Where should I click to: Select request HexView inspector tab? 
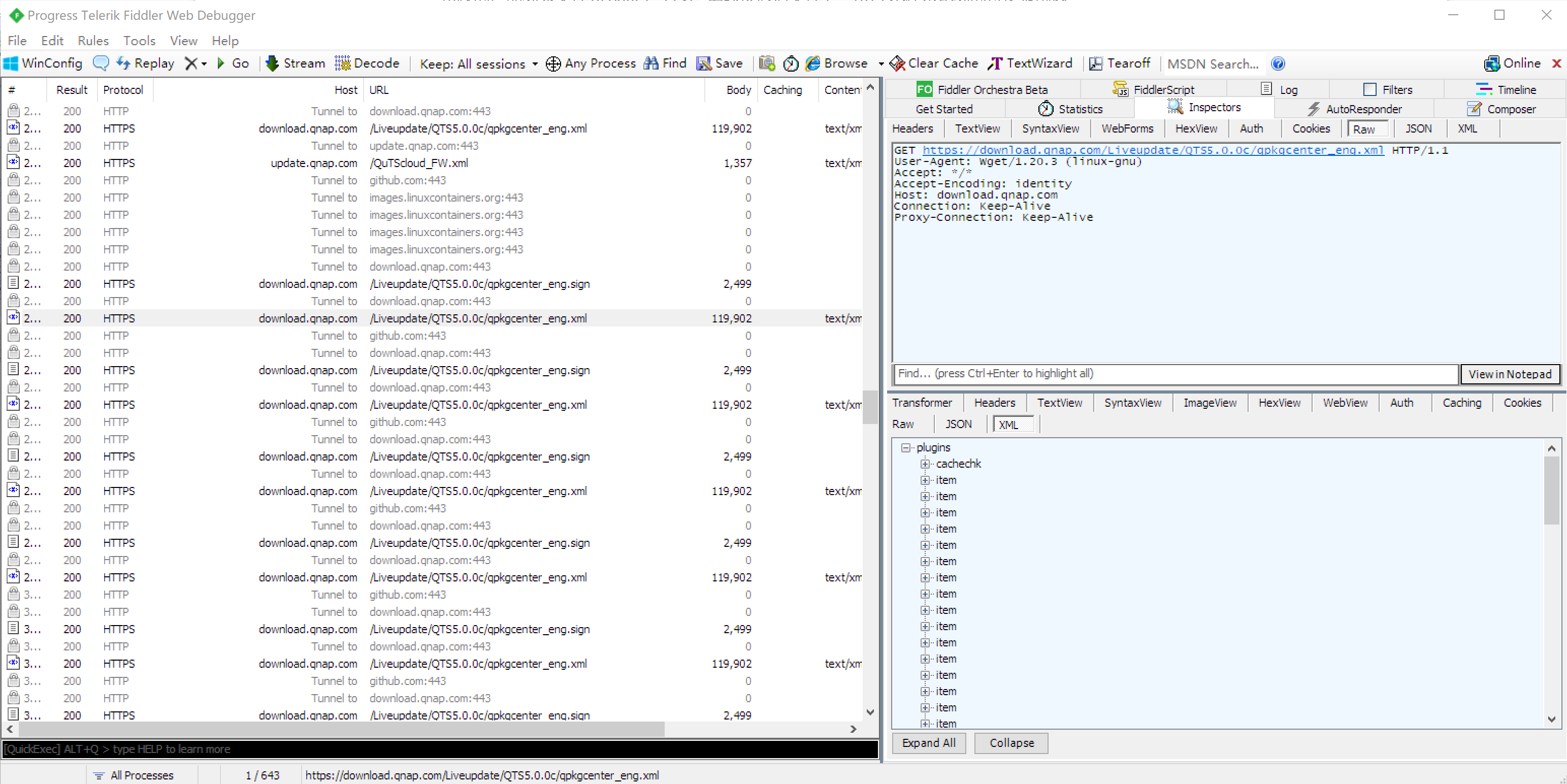click(1196, 128)
